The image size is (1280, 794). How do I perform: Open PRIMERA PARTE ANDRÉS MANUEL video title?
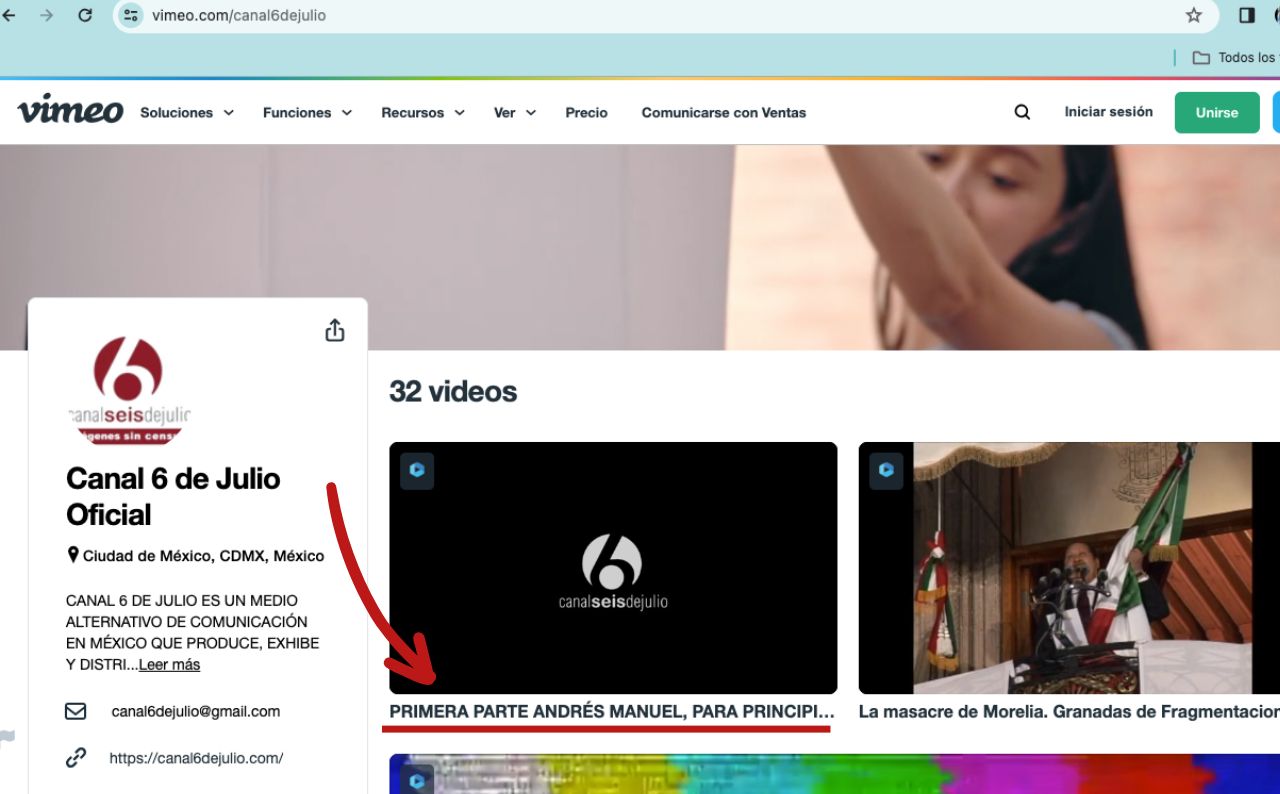tap(612, 712)
